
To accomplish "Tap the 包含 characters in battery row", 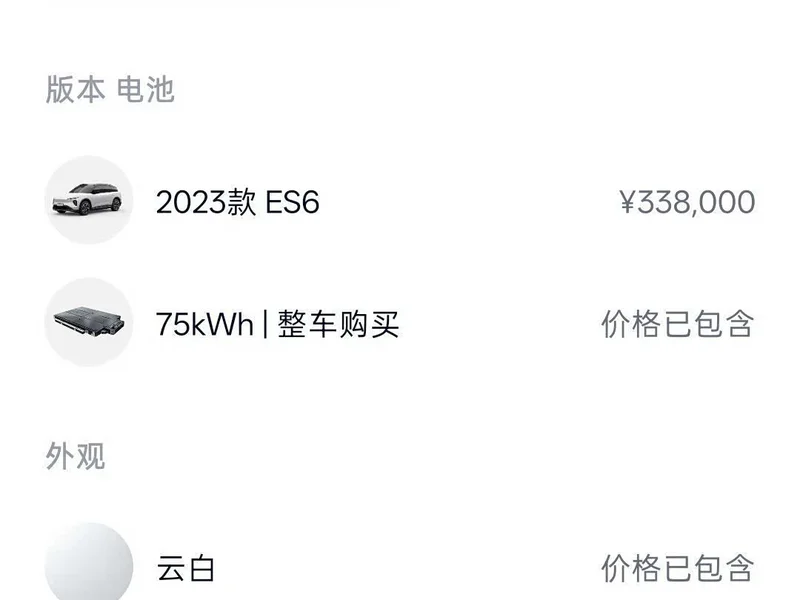I will click(724, 324).
